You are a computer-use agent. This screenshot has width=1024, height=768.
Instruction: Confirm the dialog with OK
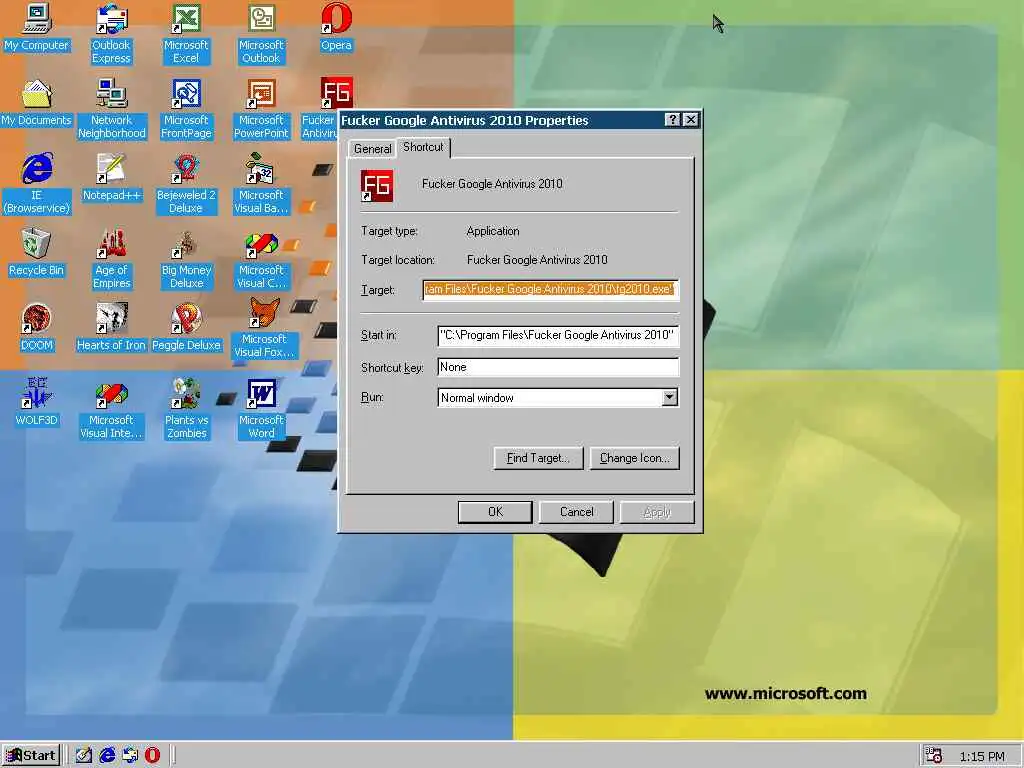(495, 512)
